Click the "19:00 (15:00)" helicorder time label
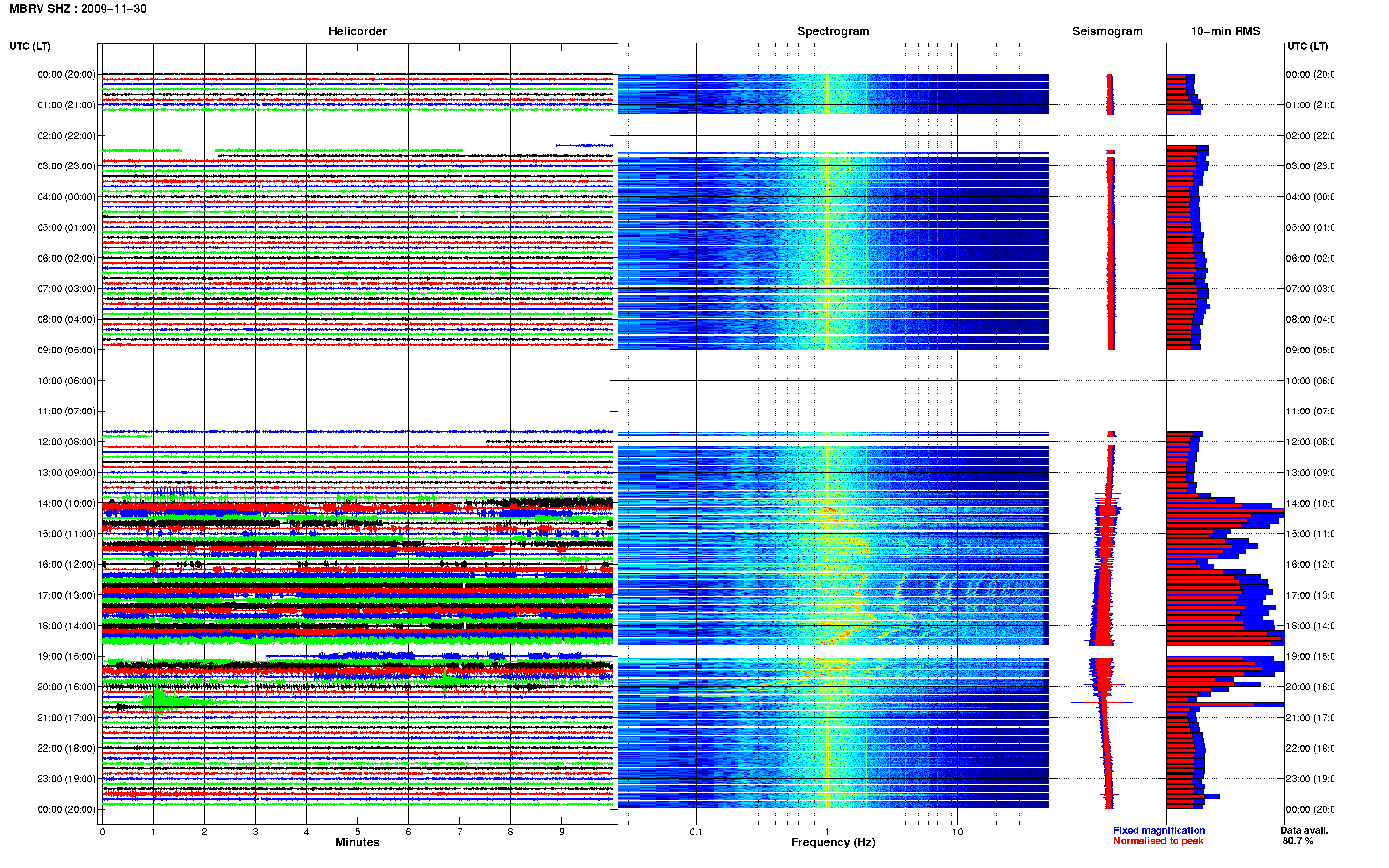Screen dimensions: 1389x868 point(66,656)
